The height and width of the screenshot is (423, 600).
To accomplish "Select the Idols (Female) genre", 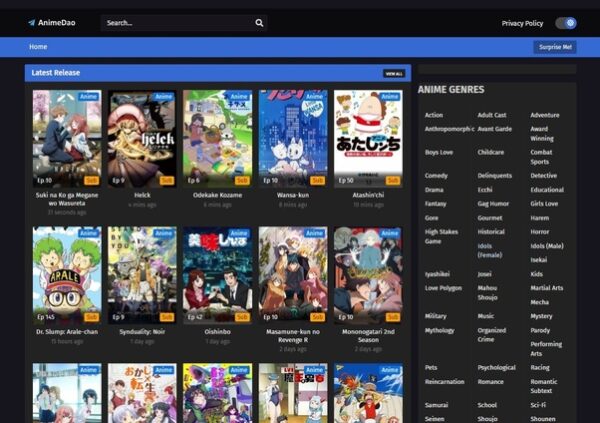I will pos(490,251).
